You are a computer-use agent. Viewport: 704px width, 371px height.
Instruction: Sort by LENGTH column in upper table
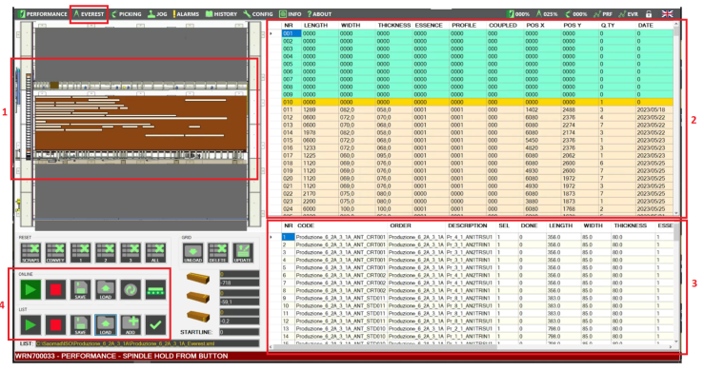[x=316, y=26]
